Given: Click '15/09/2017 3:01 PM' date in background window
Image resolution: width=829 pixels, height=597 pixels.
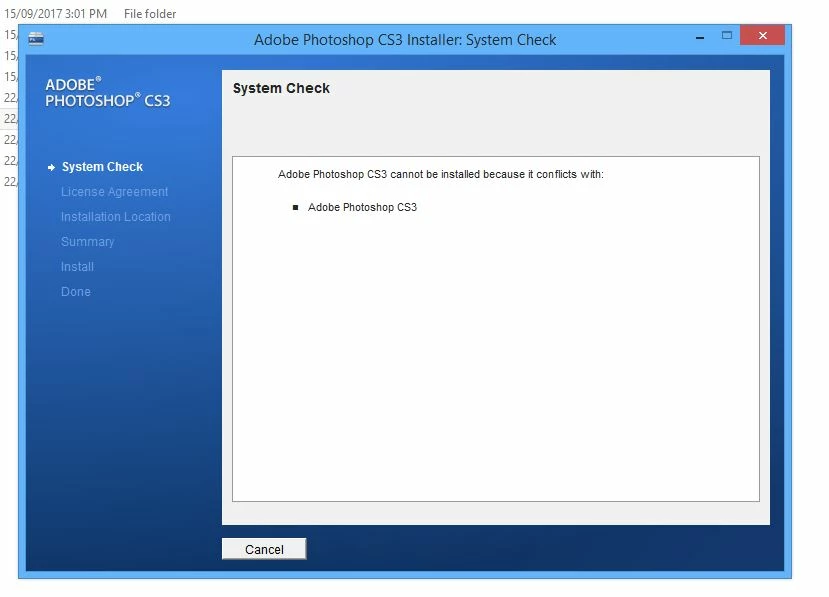Looking at the screenshot, I should click(x=56, y=14).
